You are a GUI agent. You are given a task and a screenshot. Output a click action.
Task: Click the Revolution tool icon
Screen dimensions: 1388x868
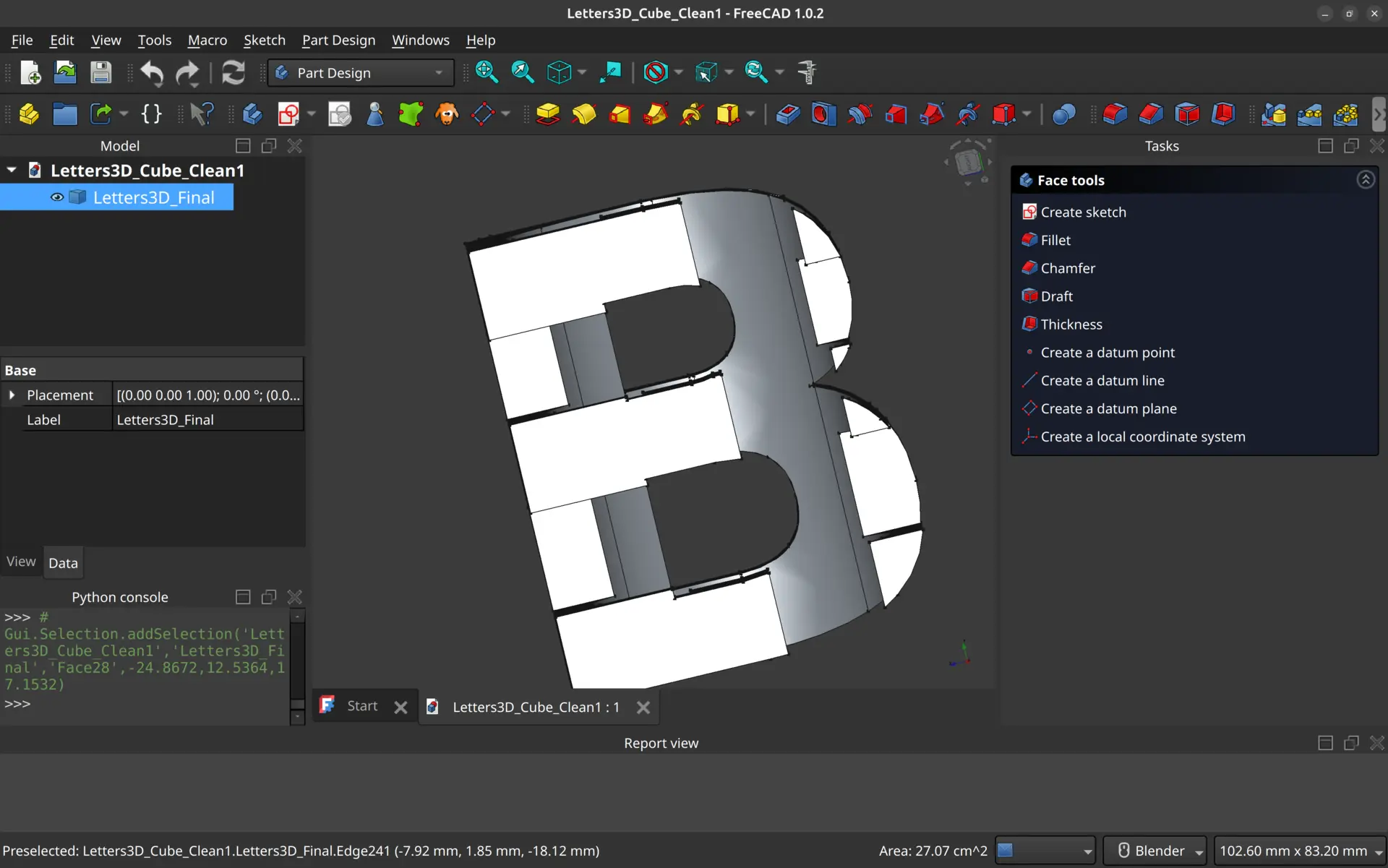pyautogui.click(x=584, y=114)
